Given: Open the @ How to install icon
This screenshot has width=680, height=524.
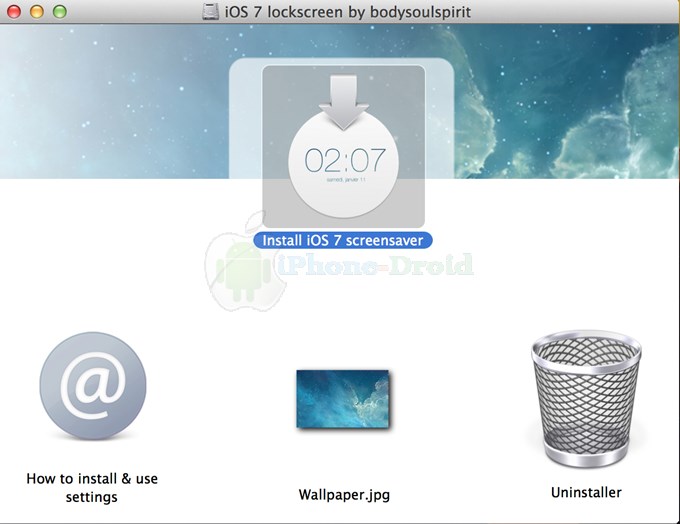Looking at the screenshot, I should pyautogui.click(x=92, y=387).
